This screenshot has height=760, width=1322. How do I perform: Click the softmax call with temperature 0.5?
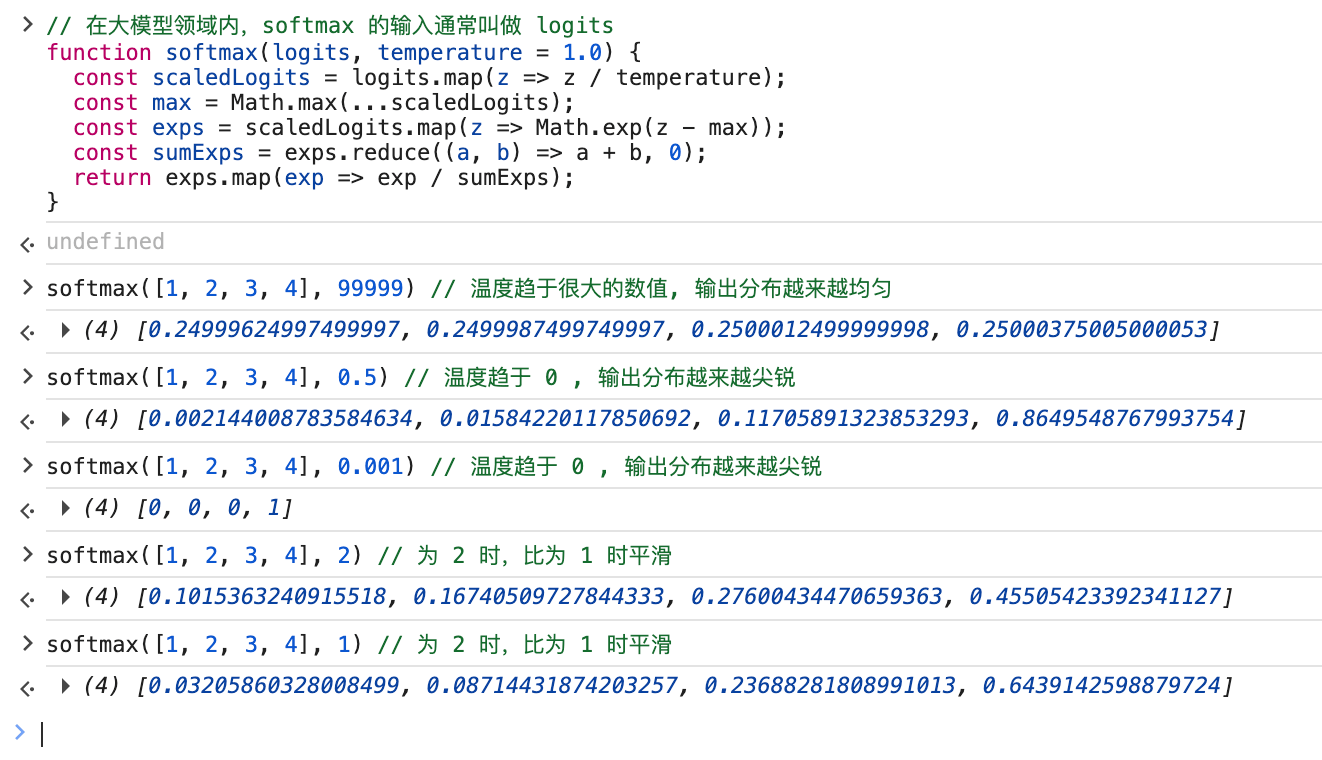tap(224, 377)
